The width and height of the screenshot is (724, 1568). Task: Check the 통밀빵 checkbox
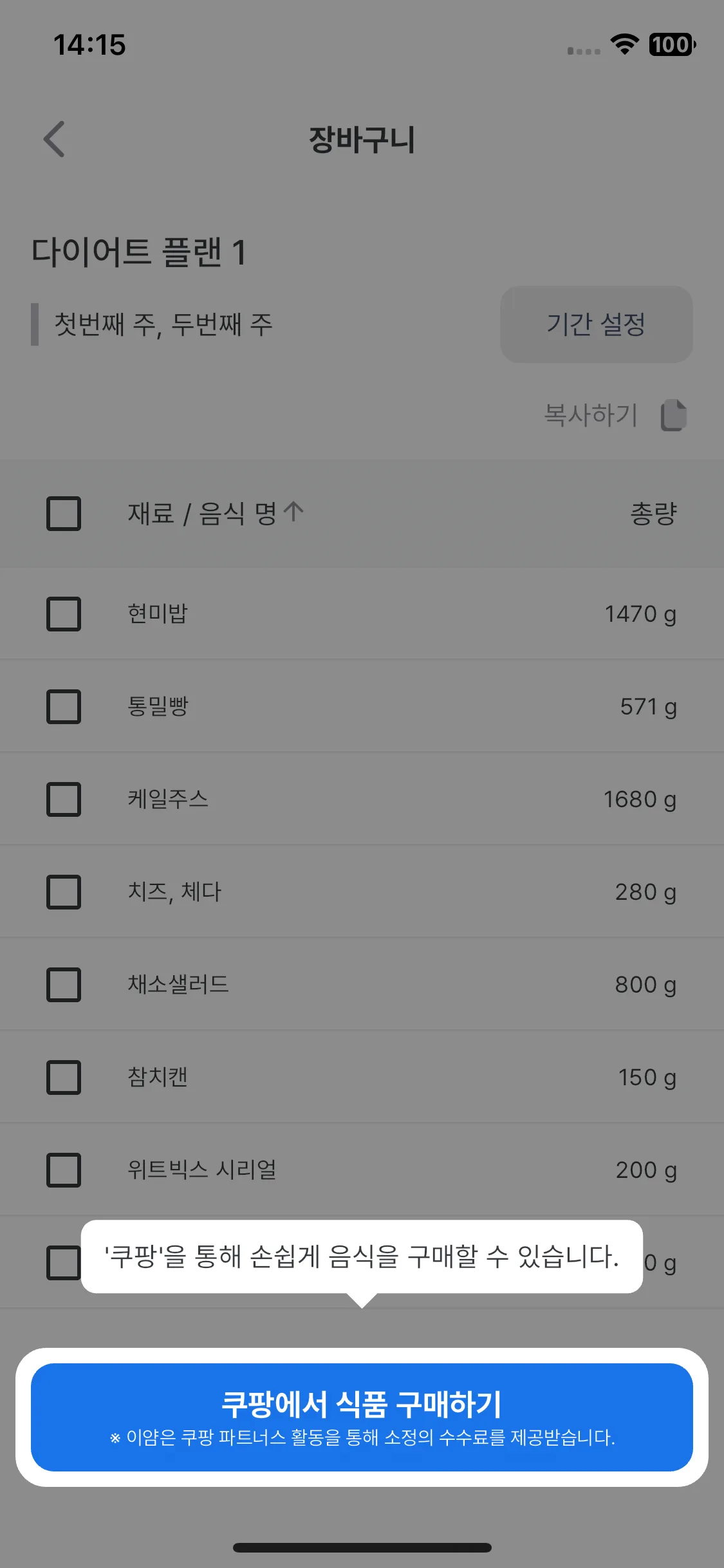[64, 707]
